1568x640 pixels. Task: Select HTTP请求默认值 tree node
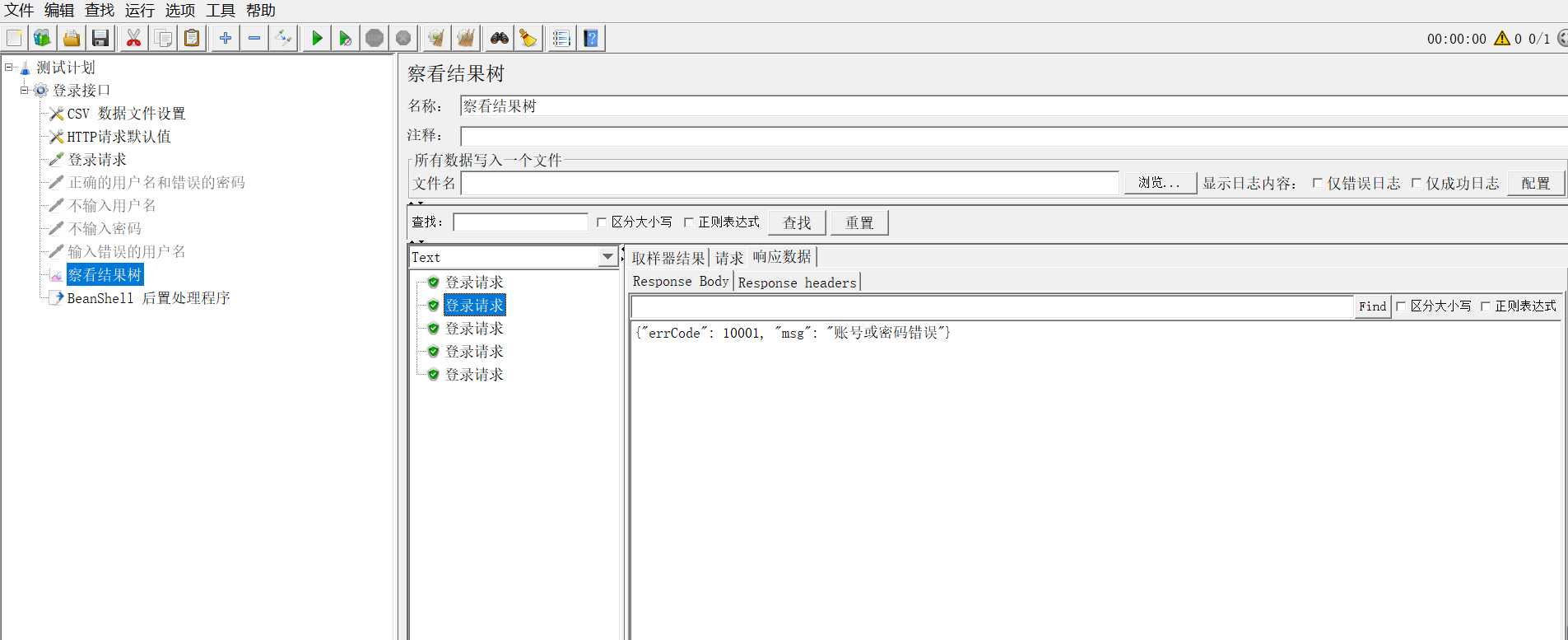[x=119, y=137]
